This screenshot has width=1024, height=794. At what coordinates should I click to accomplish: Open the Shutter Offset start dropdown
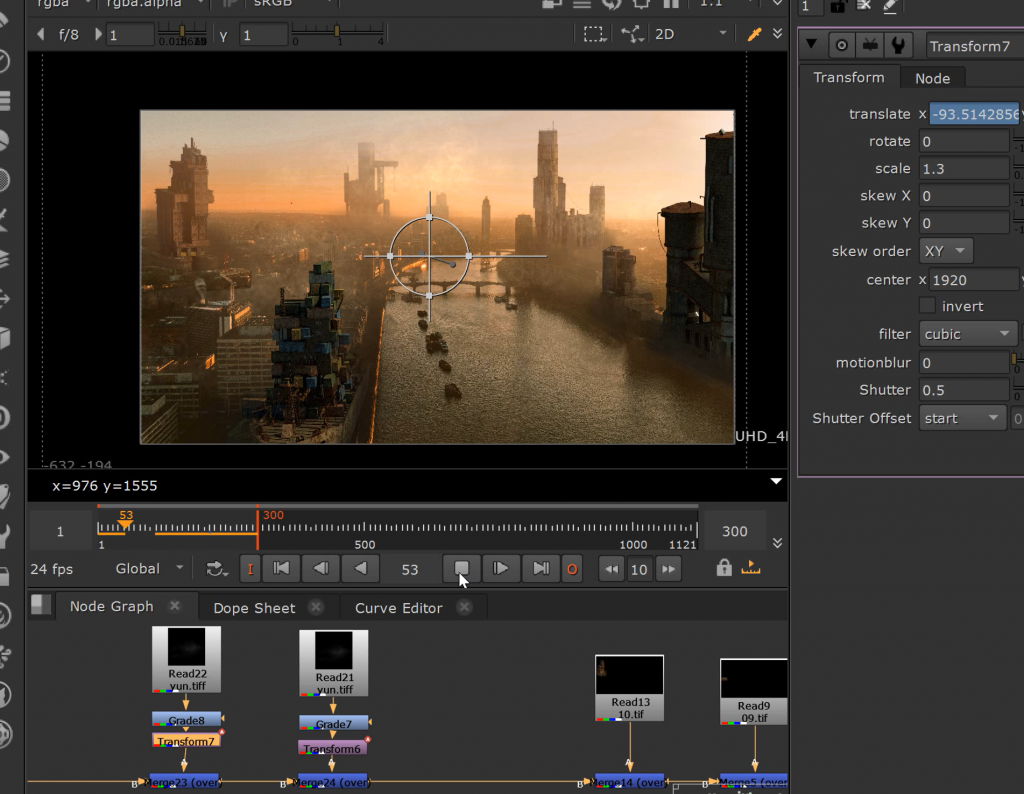point(962,419)
